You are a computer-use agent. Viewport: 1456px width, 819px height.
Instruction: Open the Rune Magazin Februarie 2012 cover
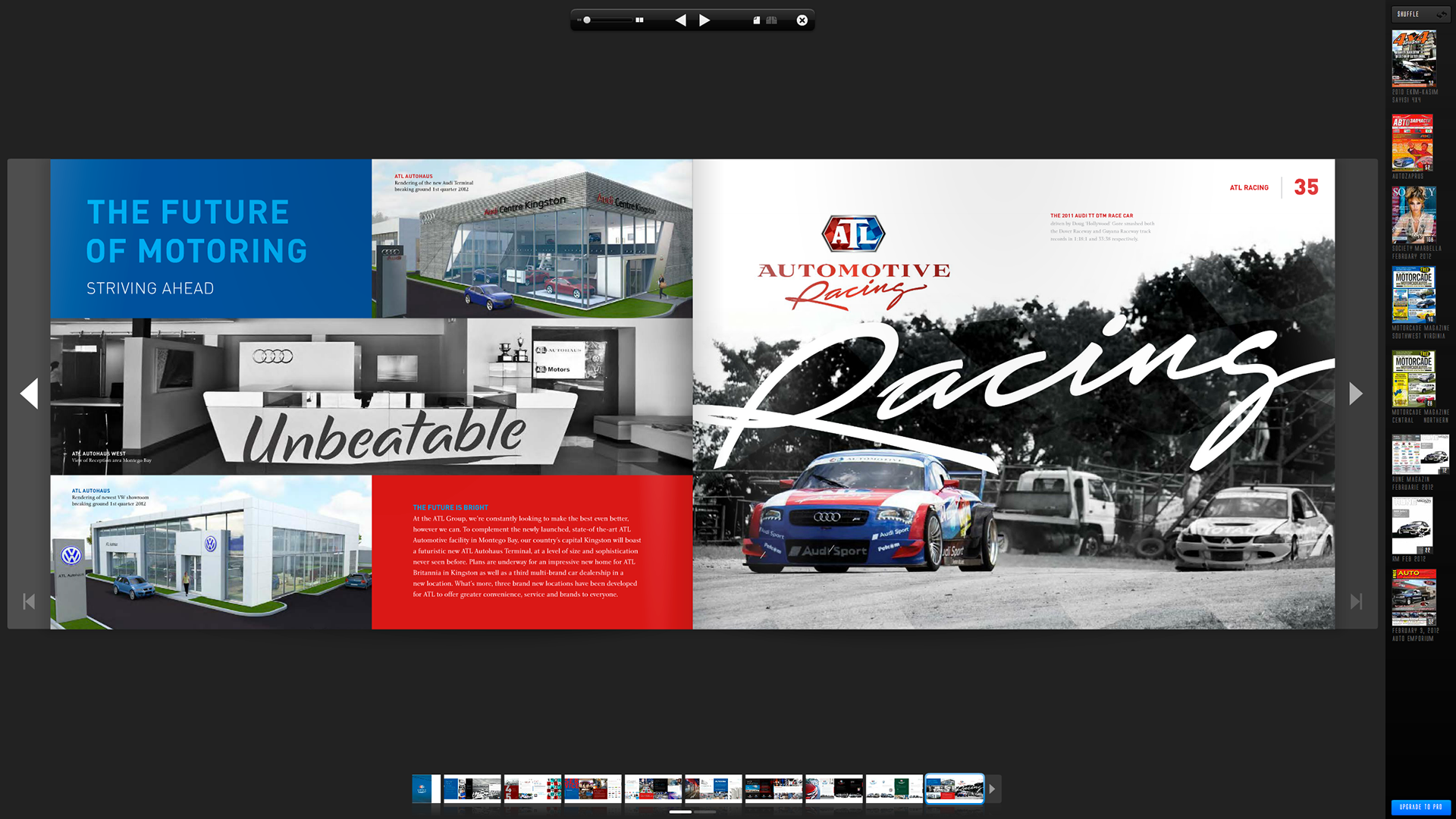tap(1420, 454)
